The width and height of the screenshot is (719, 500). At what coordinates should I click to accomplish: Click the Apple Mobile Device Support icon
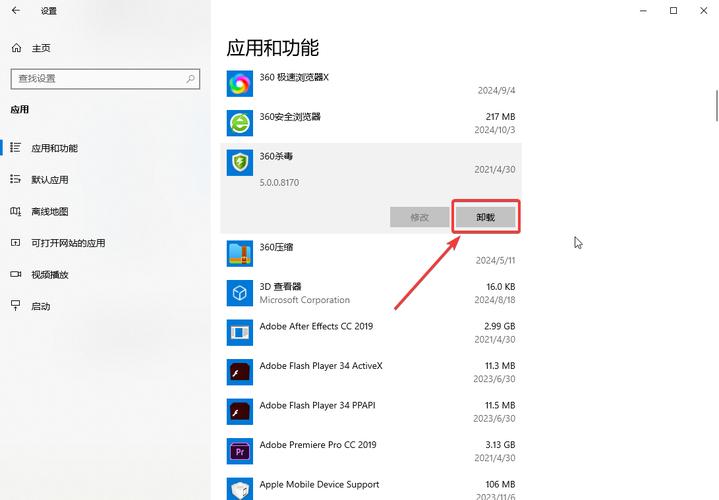click(240, 489)
